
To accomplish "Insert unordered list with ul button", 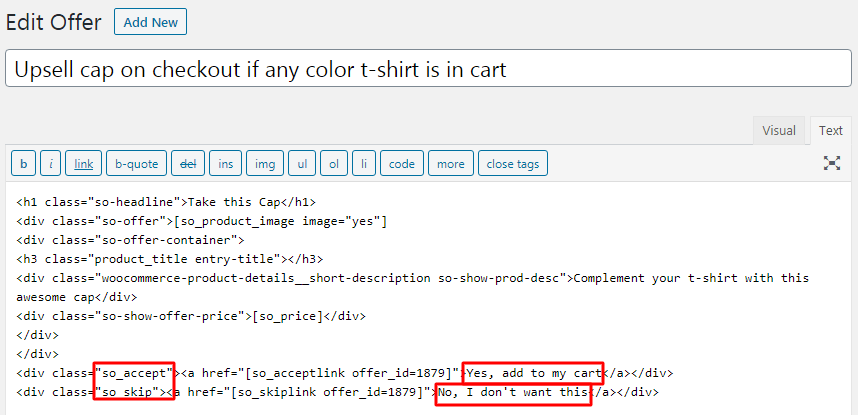I will 302,164.
